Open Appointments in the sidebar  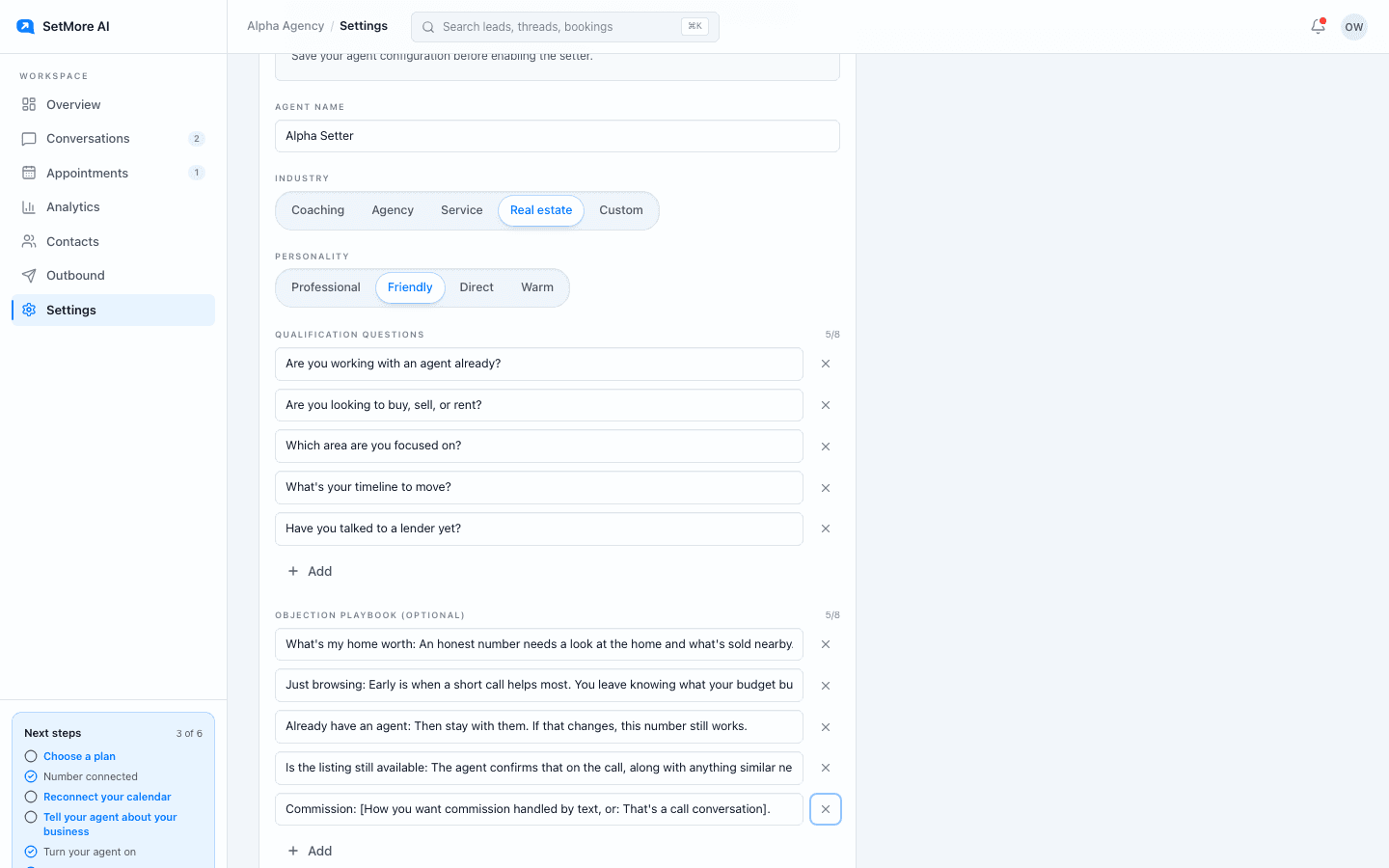[x=113, y=173]
